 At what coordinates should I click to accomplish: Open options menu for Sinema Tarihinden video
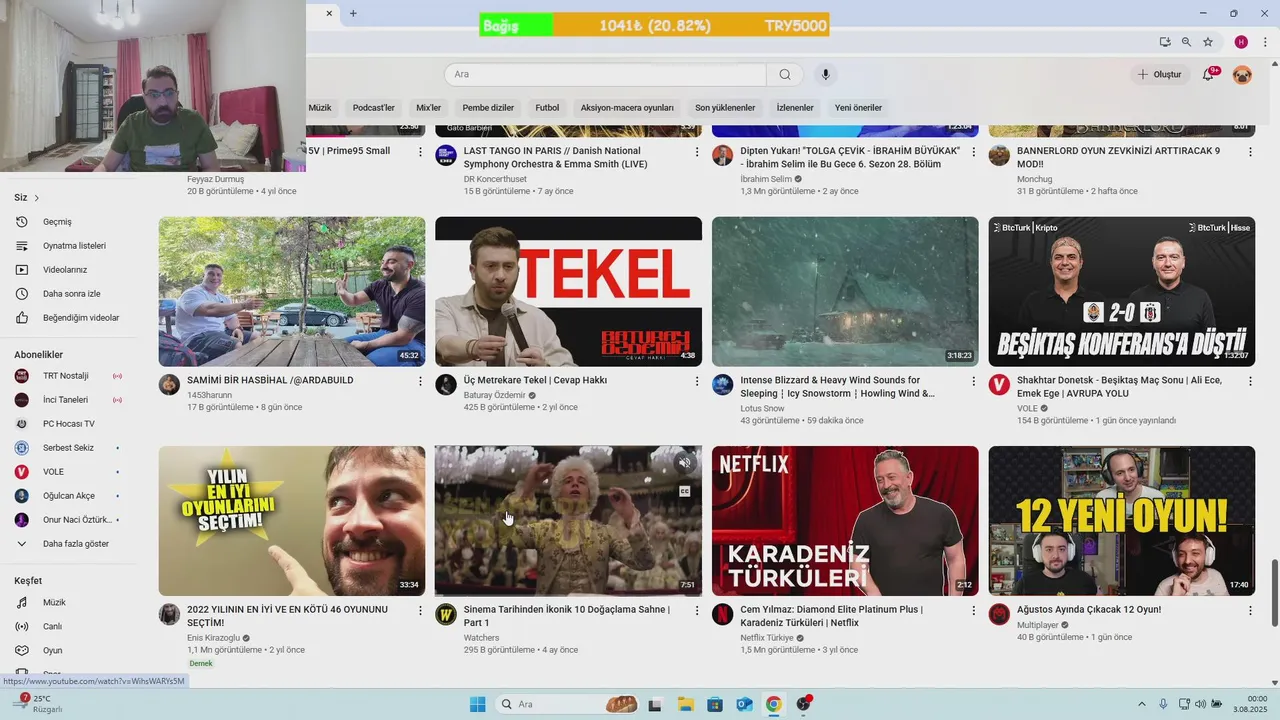point(697,610)
